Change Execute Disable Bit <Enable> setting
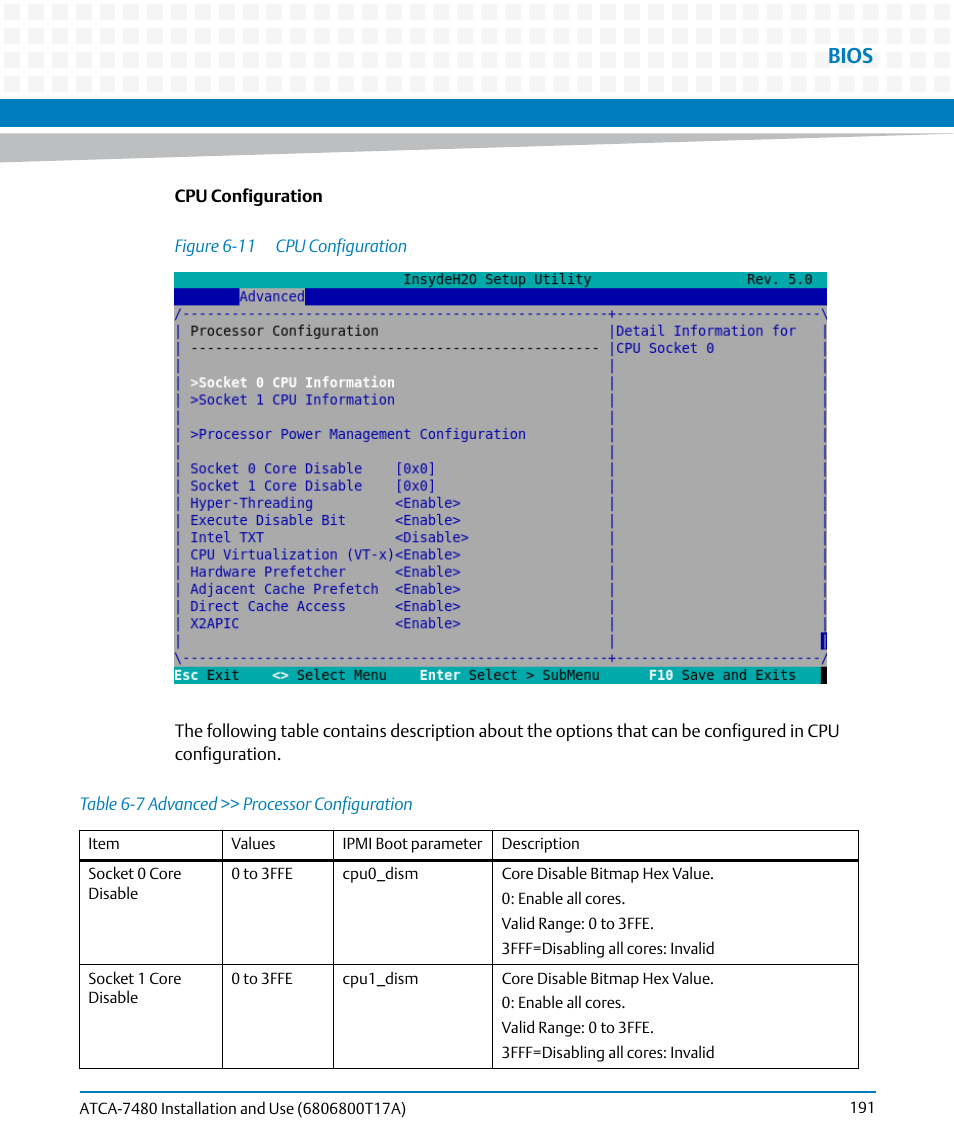This screenshot has height=1145, width=954. pyautogui.click(x=427, y=521)
